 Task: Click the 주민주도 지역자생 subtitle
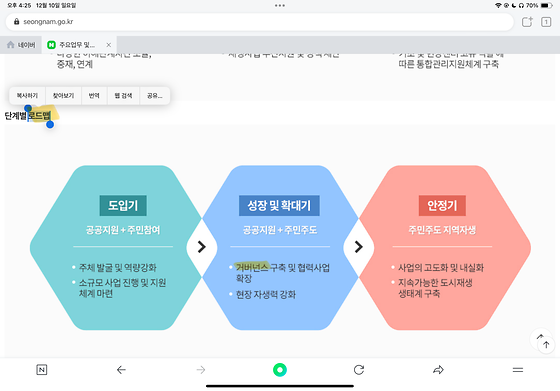[442, 230]
